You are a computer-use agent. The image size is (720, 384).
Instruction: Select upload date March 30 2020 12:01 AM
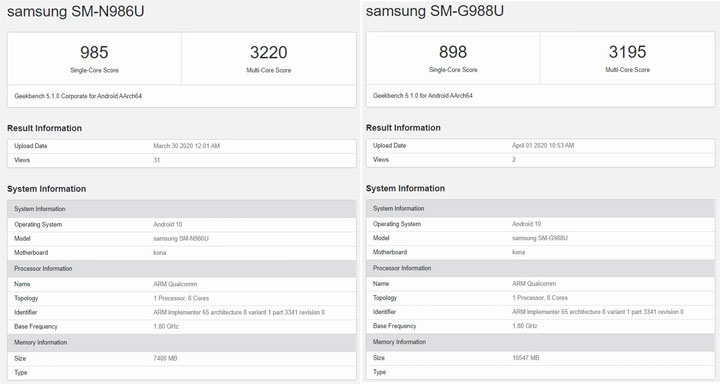[x=186, y=146]
